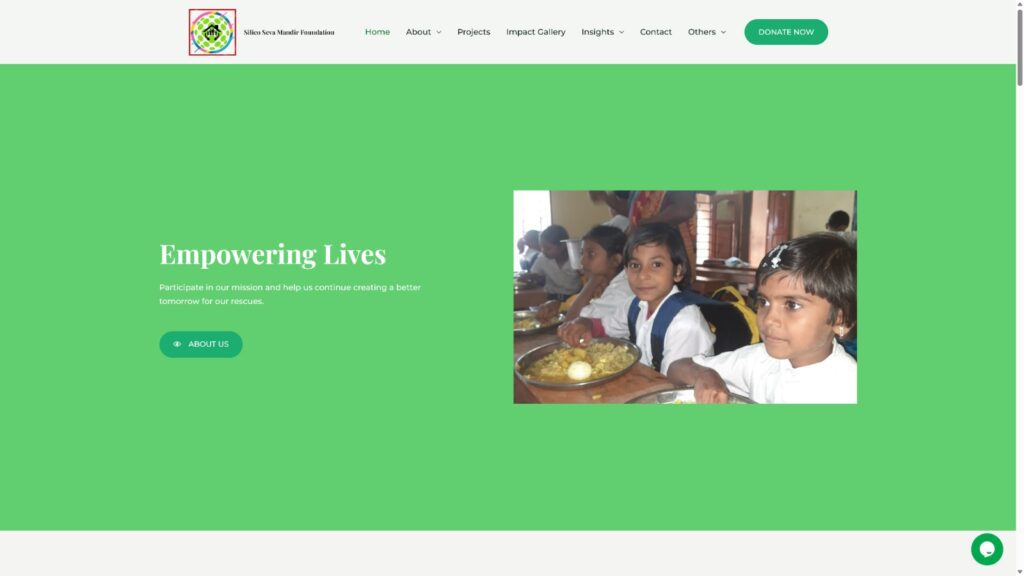Expand the Others dropdown chevron
Image resolution: width=1024 pixels, height=576 pixels.
(x=723, y=32)
